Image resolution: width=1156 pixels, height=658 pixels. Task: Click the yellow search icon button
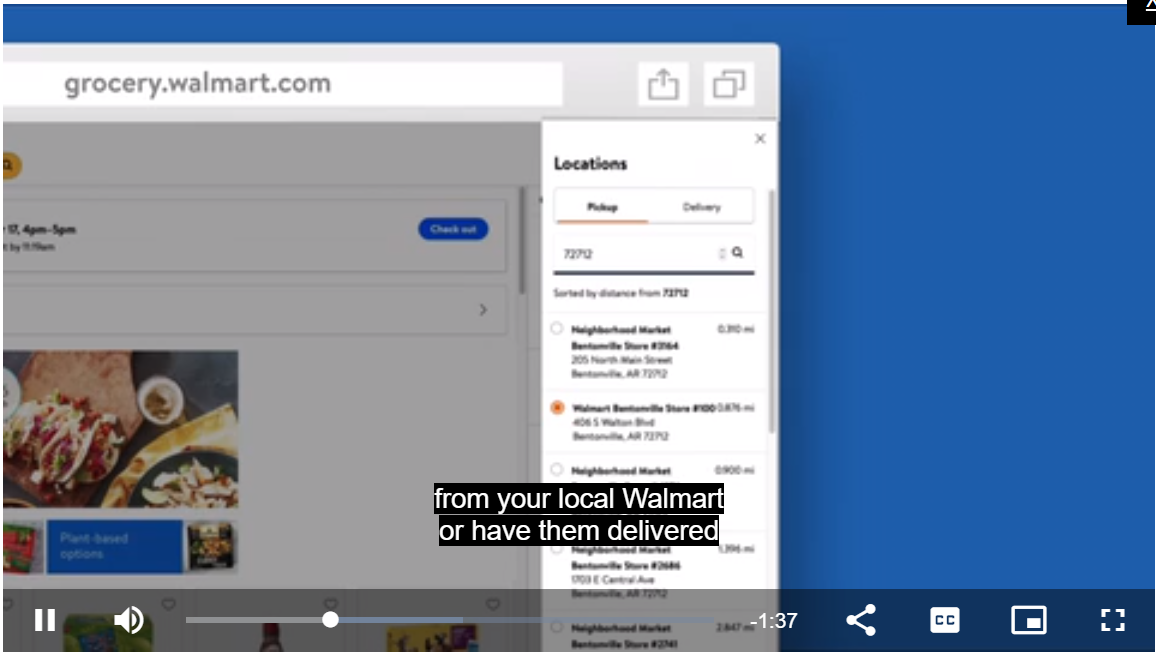pyautogui.click(x=10, y=166)
